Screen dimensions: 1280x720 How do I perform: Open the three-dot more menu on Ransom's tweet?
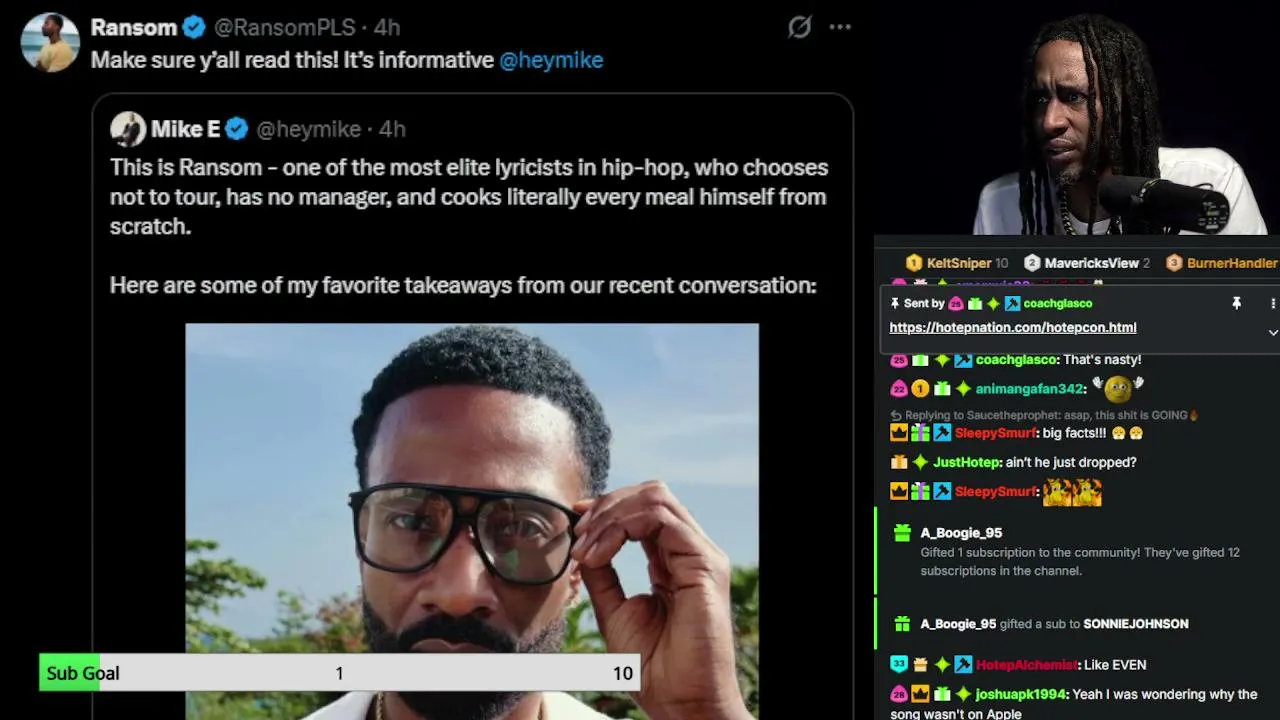click(x=840, y=27)
